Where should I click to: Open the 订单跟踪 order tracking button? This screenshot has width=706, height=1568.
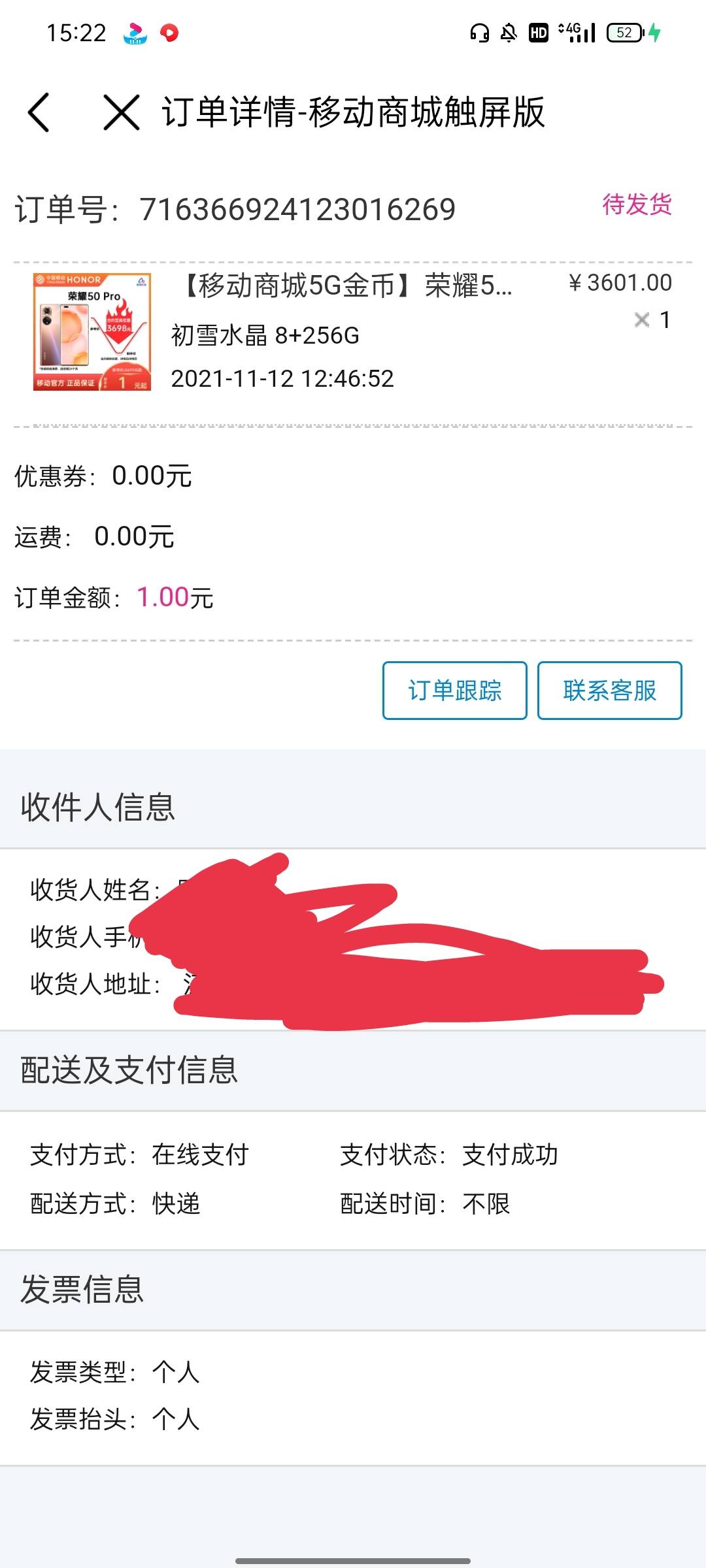[x=455, y=691]
